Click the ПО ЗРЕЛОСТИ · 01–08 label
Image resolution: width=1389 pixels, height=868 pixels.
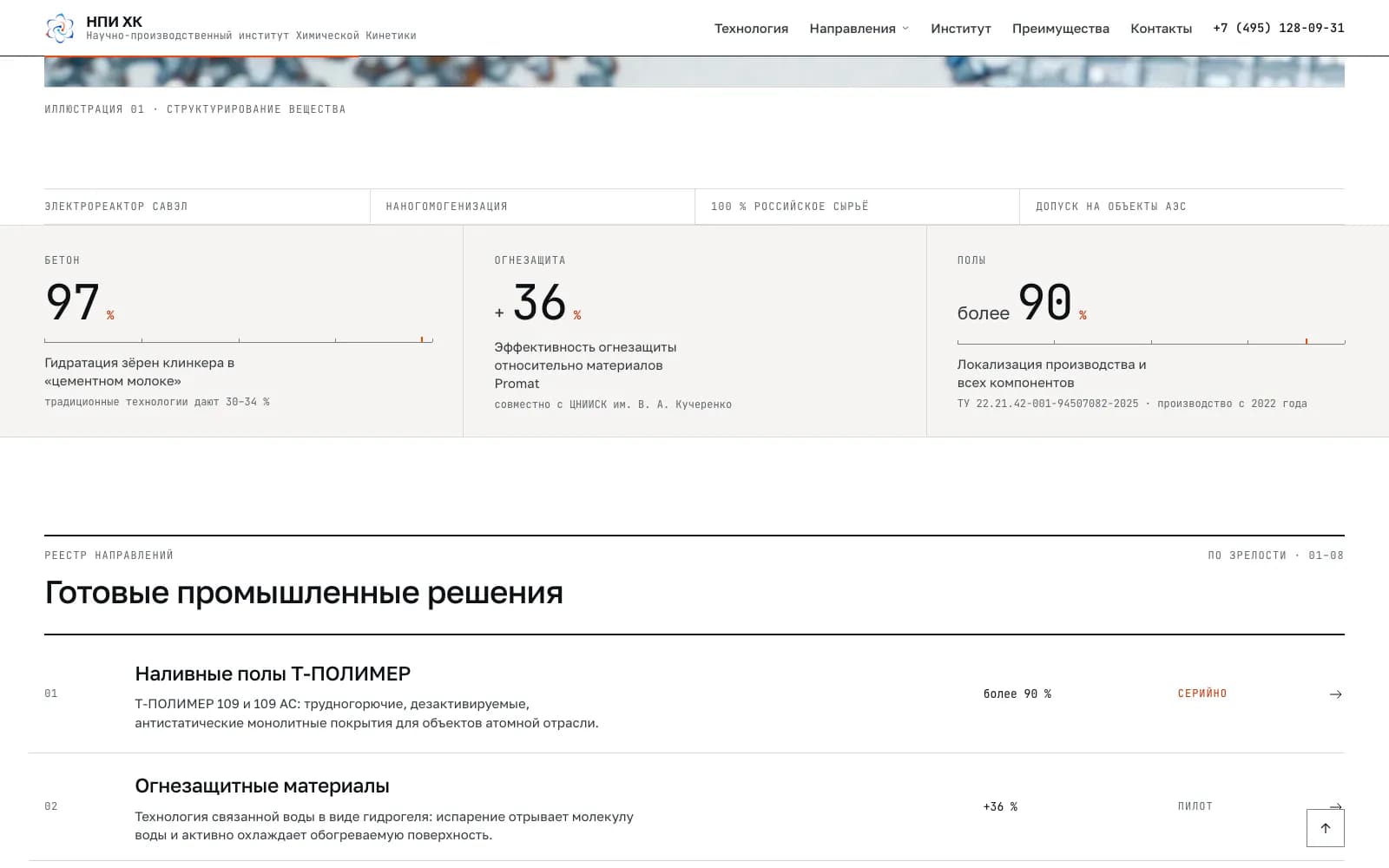coord(1275,556)
